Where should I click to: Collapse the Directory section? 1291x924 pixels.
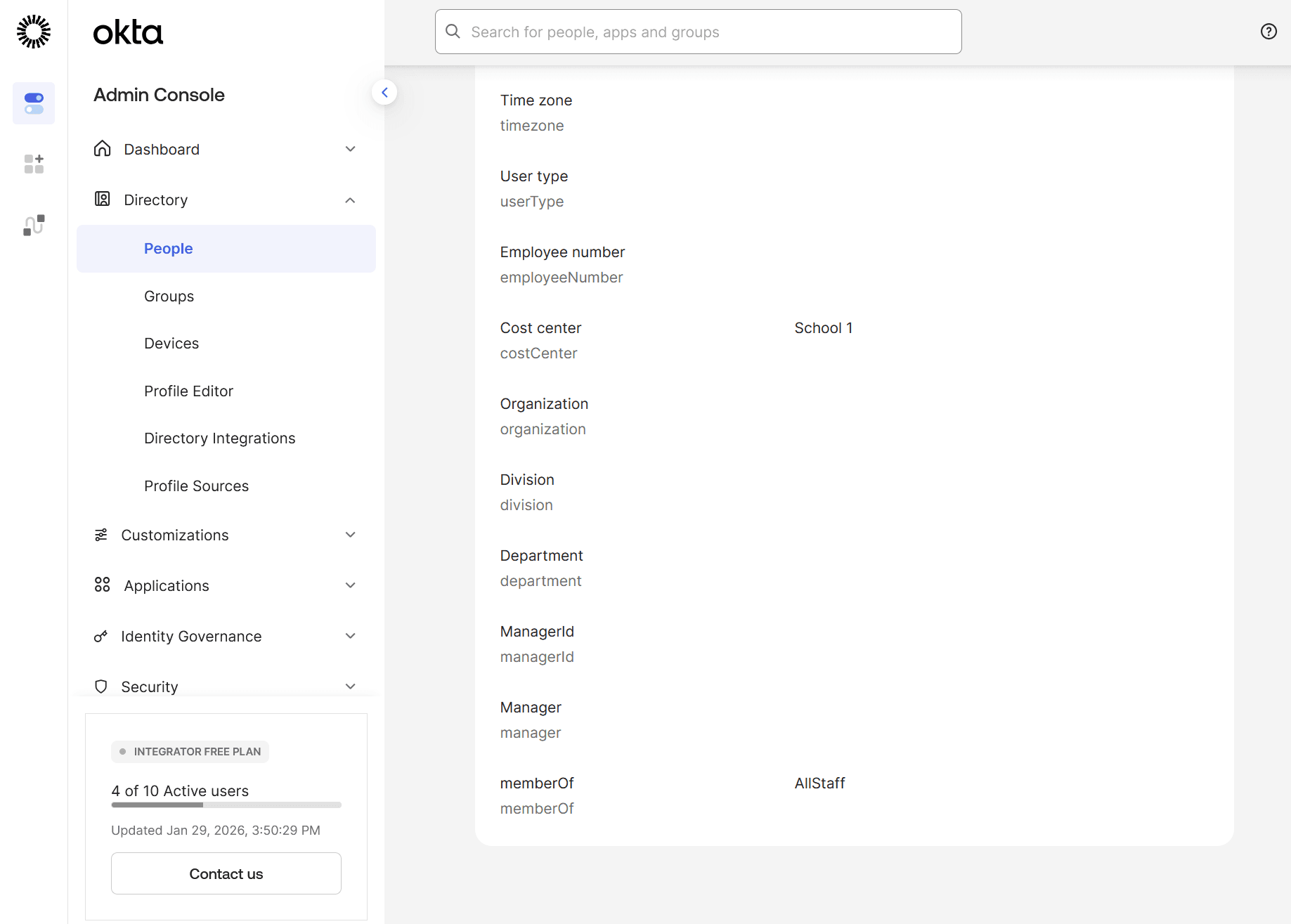350,200
